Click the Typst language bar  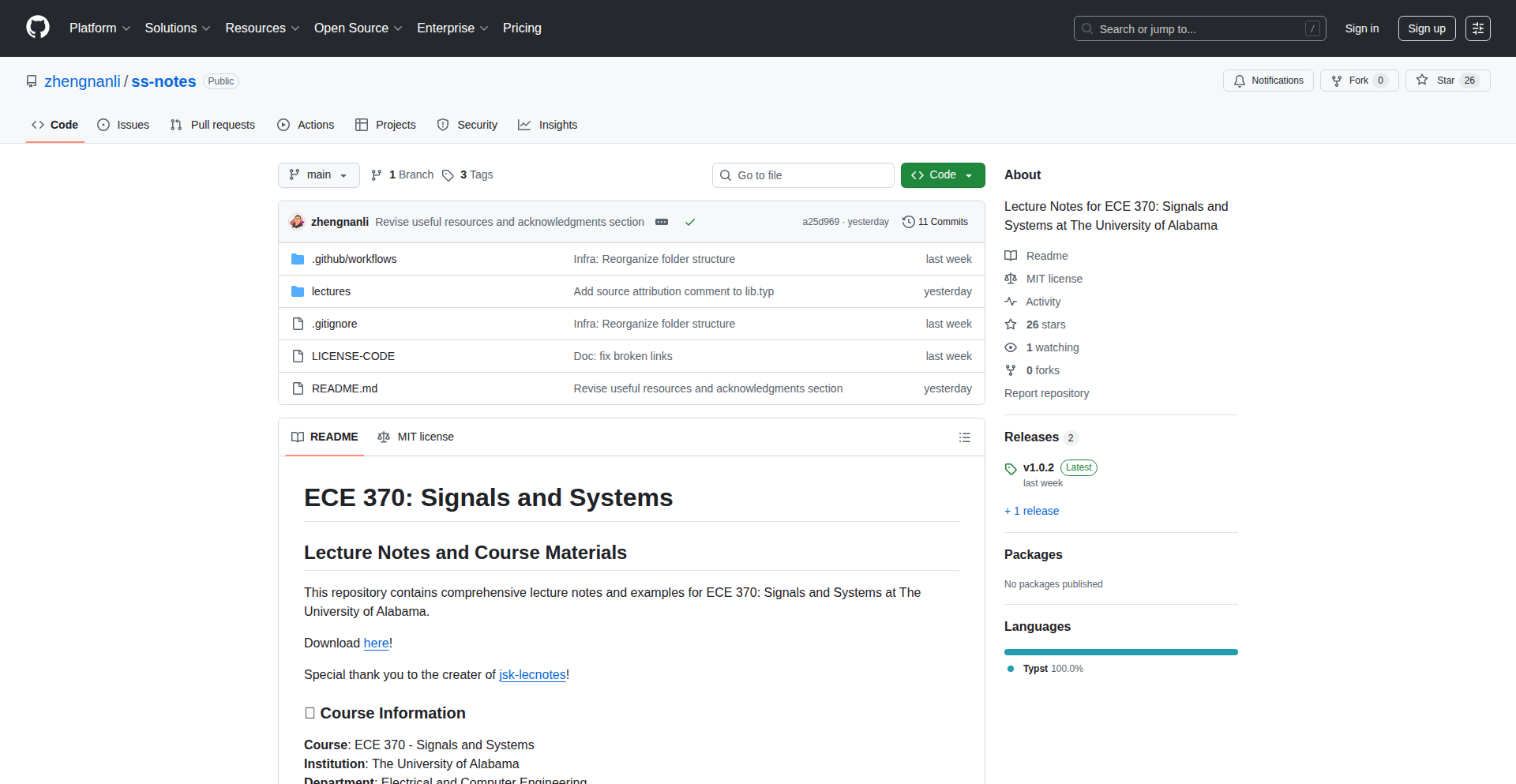(x=1120, y=652)
